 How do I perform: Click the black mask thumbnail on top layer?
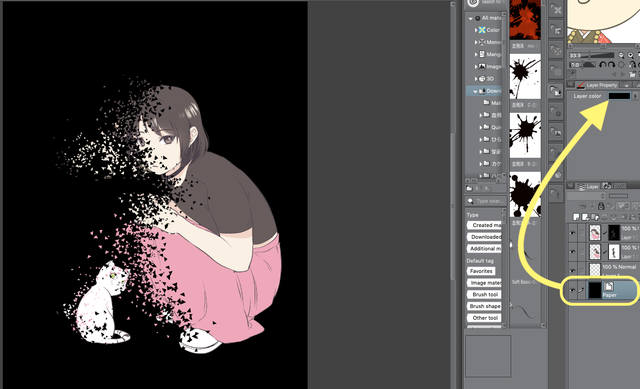coord(614,233)
